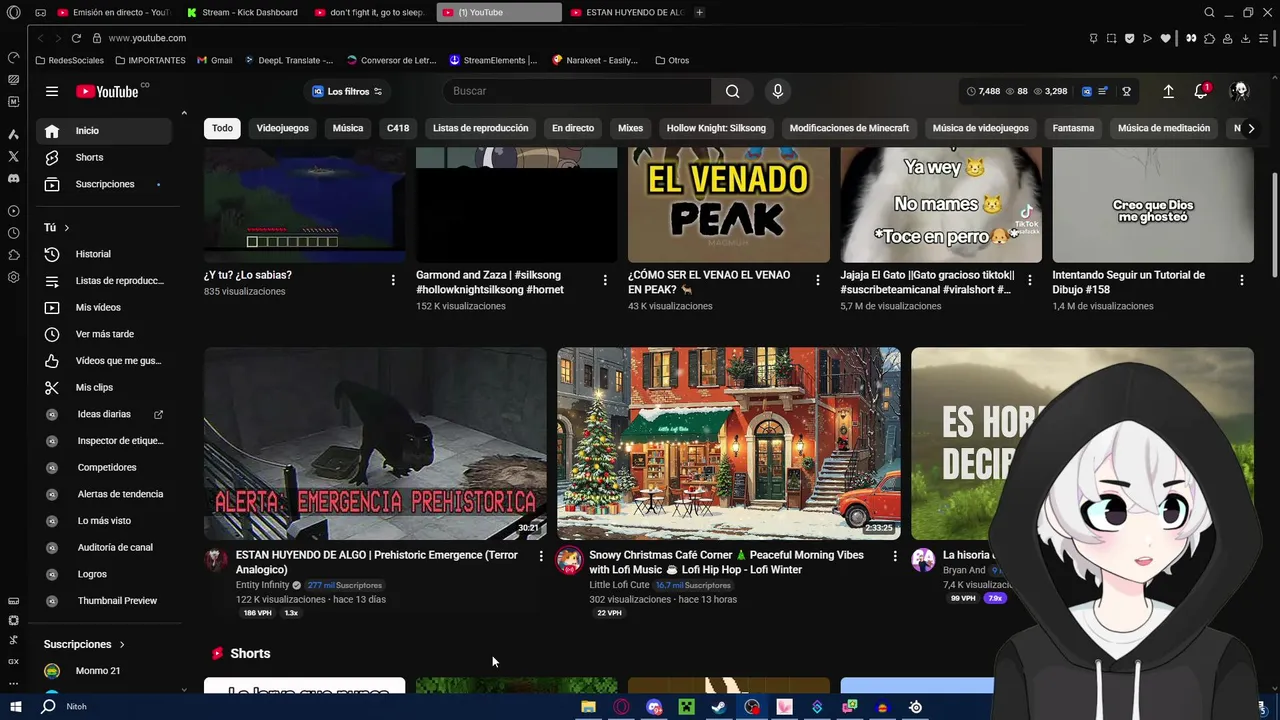Open File Explorer in the taskbar

[x=588, y=707]
